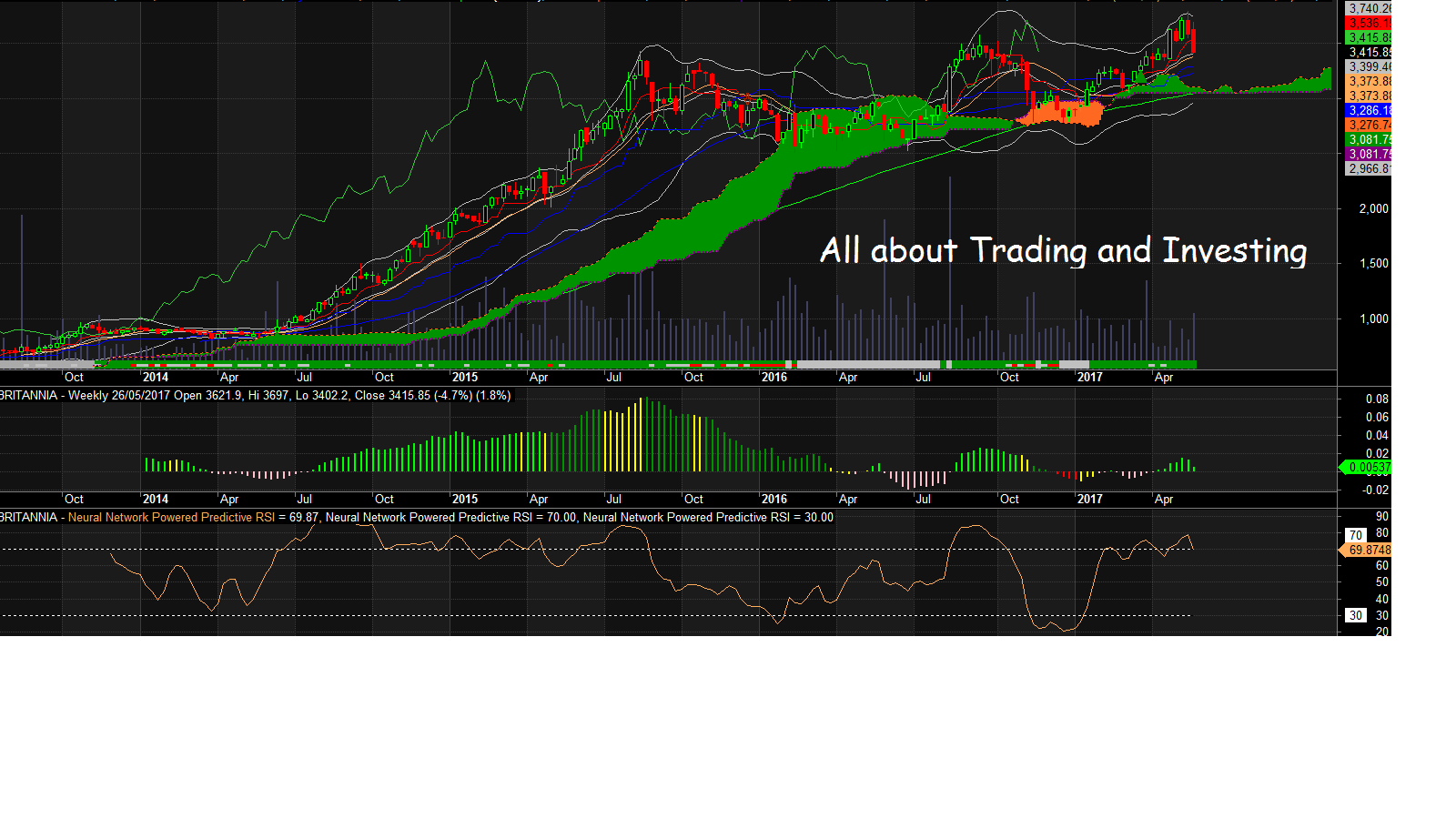Screen dimensions: 1456x819
Task: Select the blue 3,286 price label
Action: tap(1369, 111)
